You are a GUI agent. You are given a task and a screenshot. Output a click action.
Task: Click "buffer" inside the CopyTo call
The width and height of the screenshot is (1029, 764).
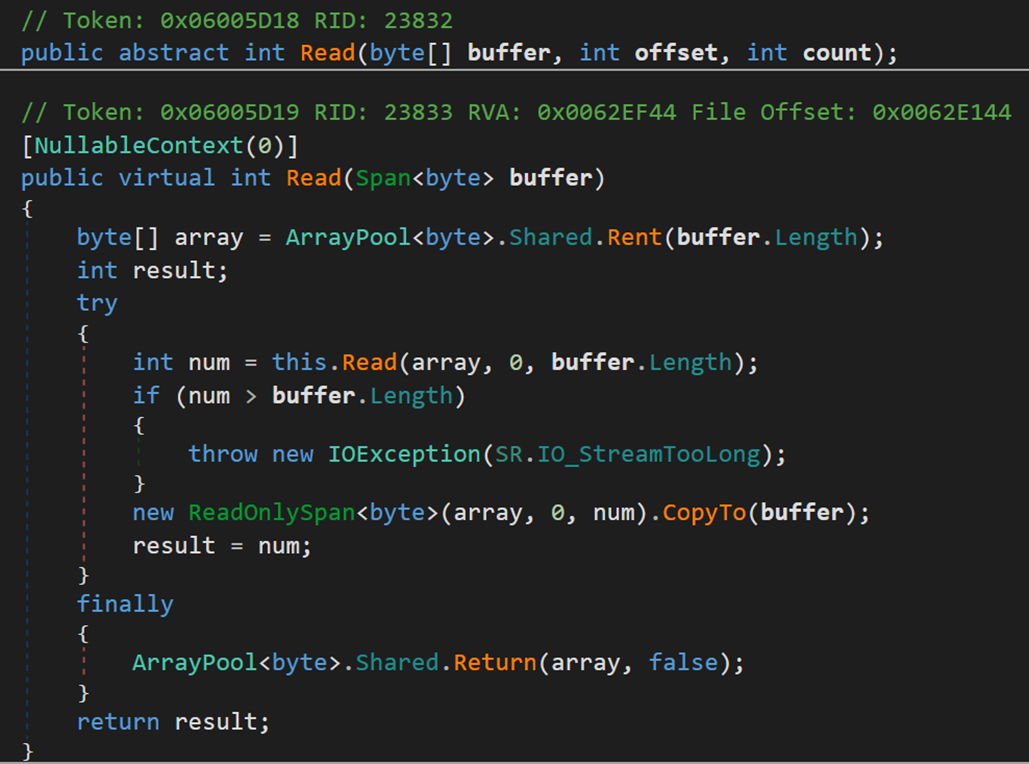tap(802, 512)
